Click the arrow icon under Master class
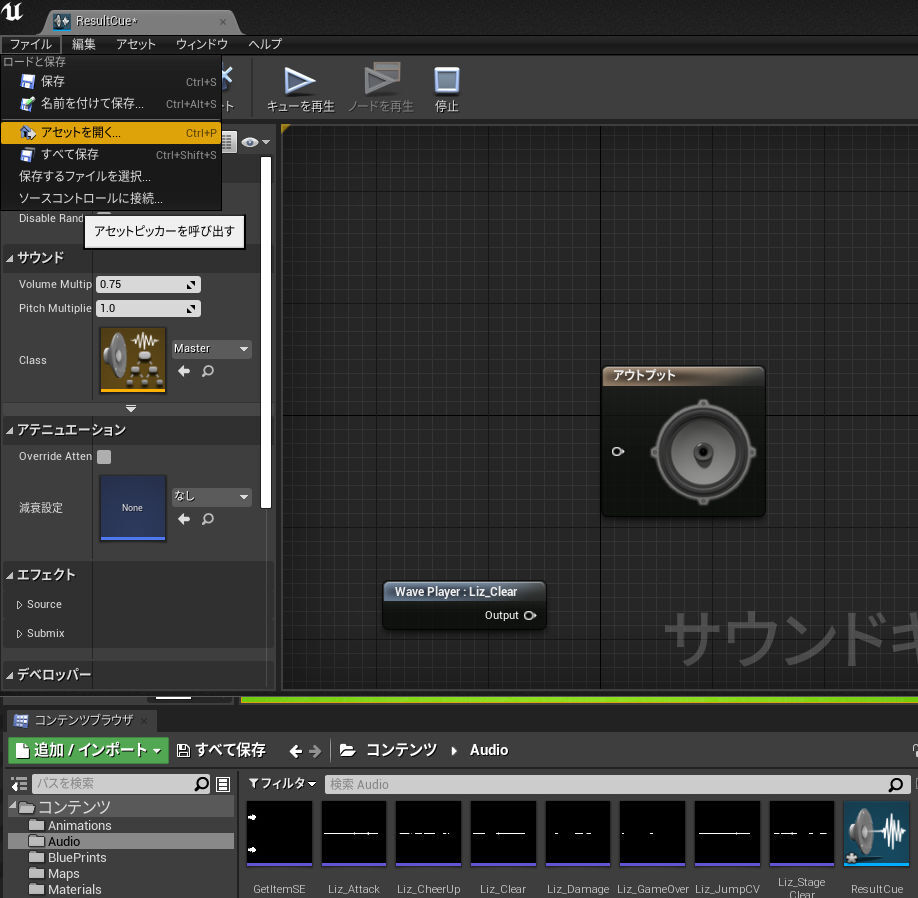This screenshot has width=918, height=898. pyautogui.click(x=184, y=371)
